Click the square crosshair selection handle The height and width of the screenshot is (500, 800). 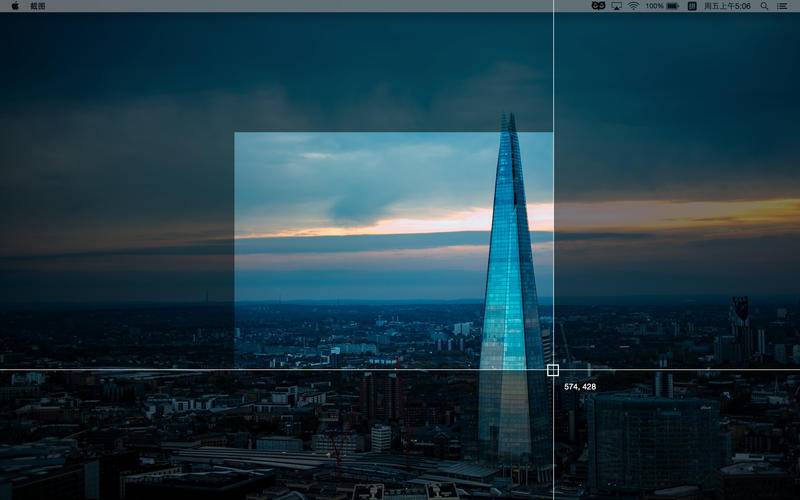point(553,370)
